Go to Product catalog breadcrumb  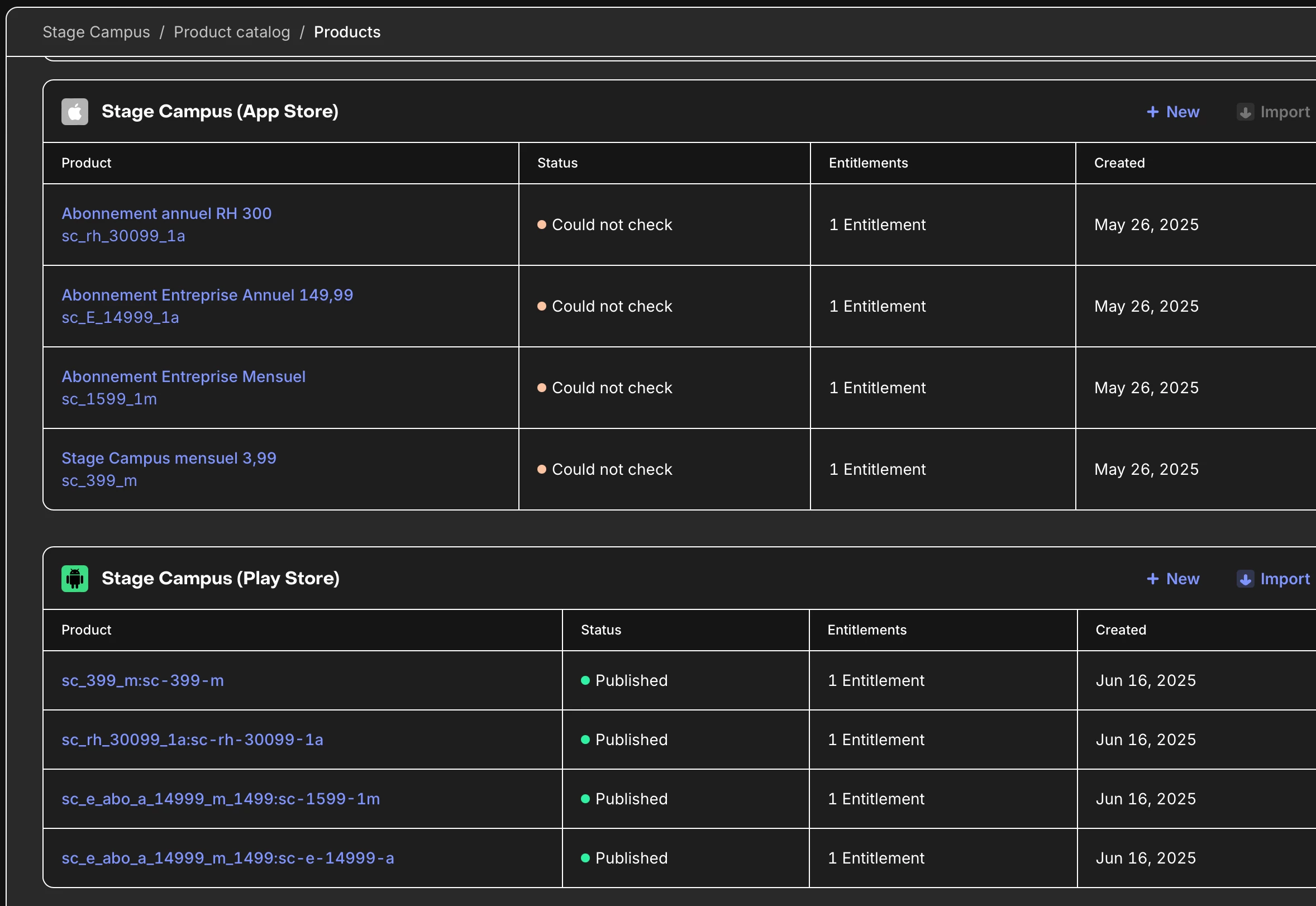point(232,32)
